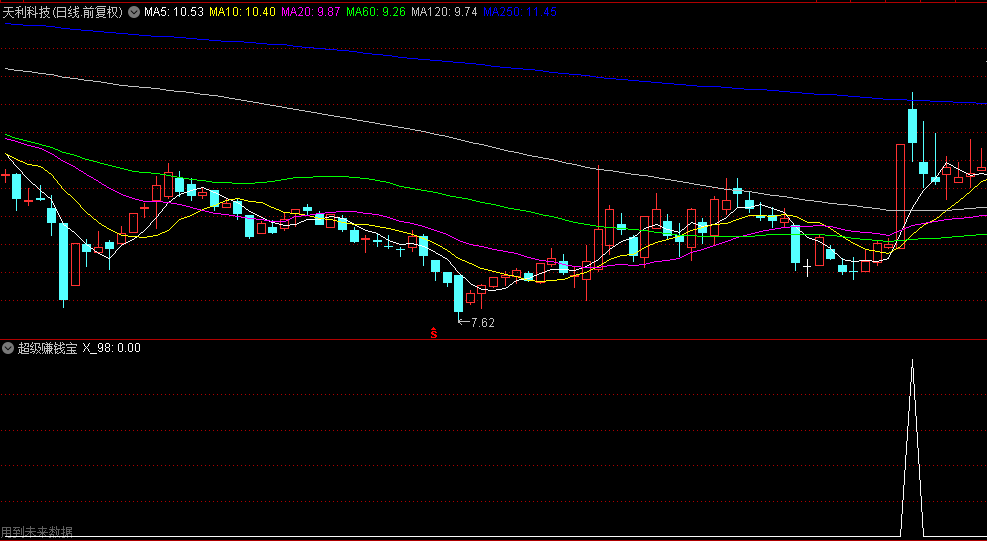
Task: Select the MA5: 10.53 label
Action: (174, 11)
